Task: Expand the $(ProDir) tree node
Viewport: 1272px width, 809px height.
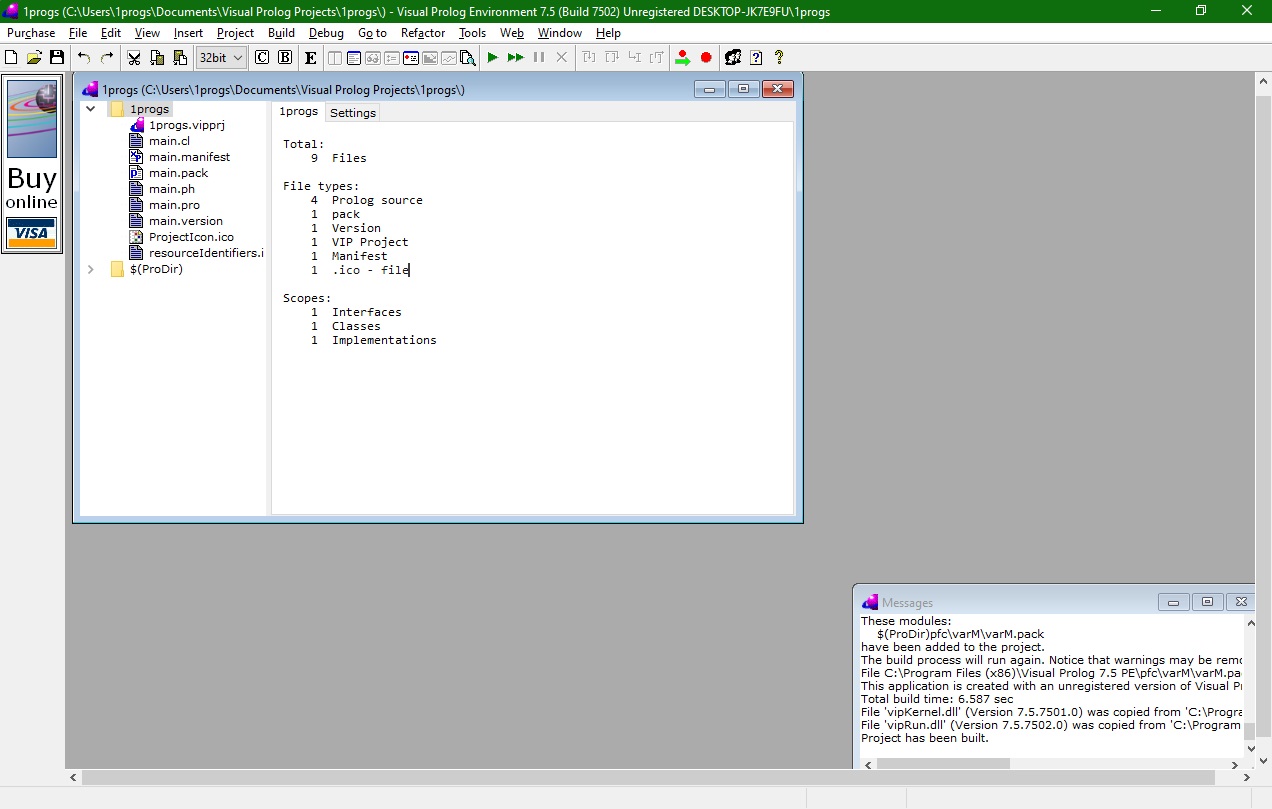Action: pyautogui.click(x=90, y=269)
